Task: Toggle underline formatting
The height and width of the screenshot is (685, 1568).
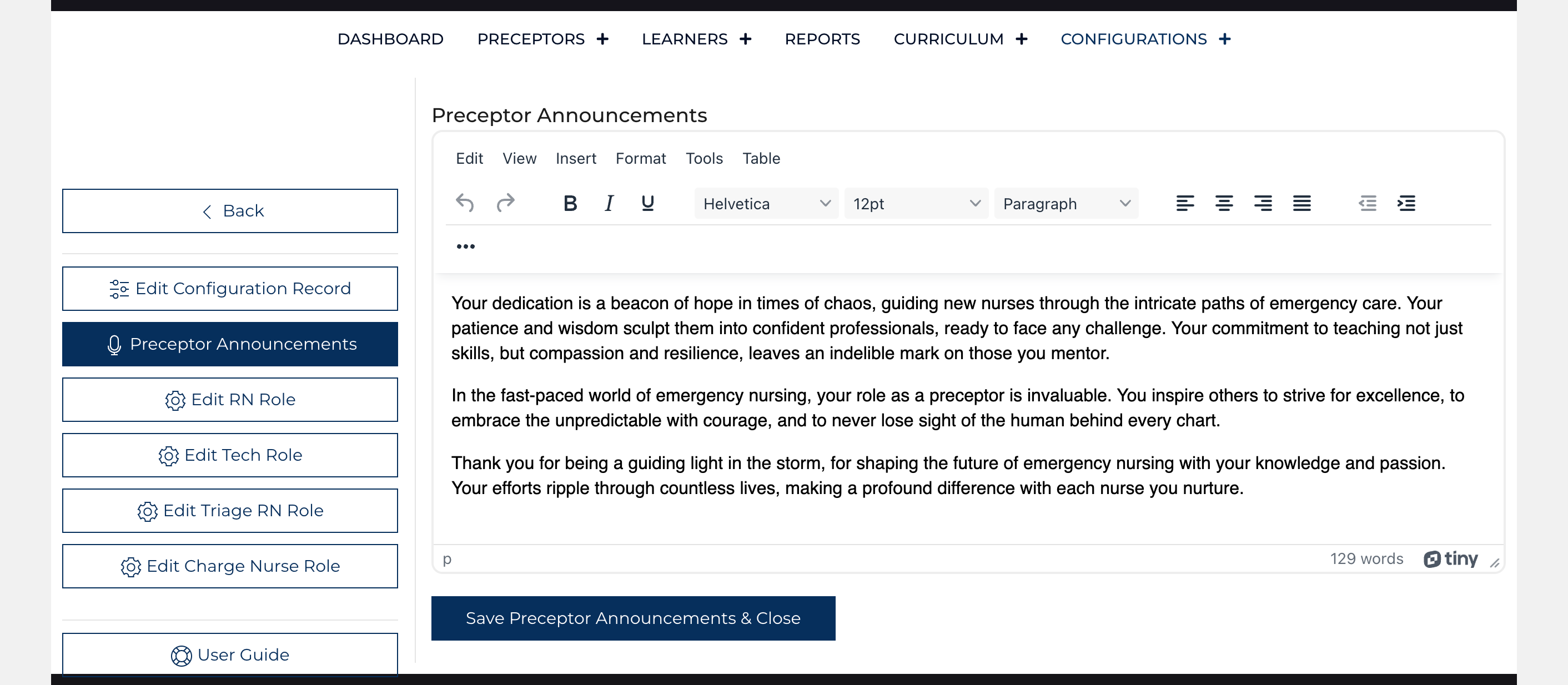Action: tap(647, 203)
